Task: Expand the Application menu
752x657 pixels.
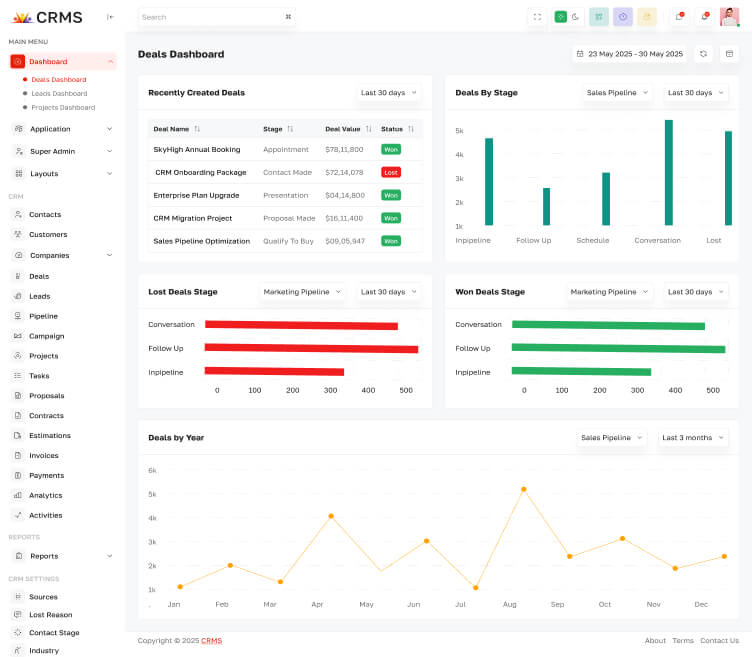Action: click(63, 129)
